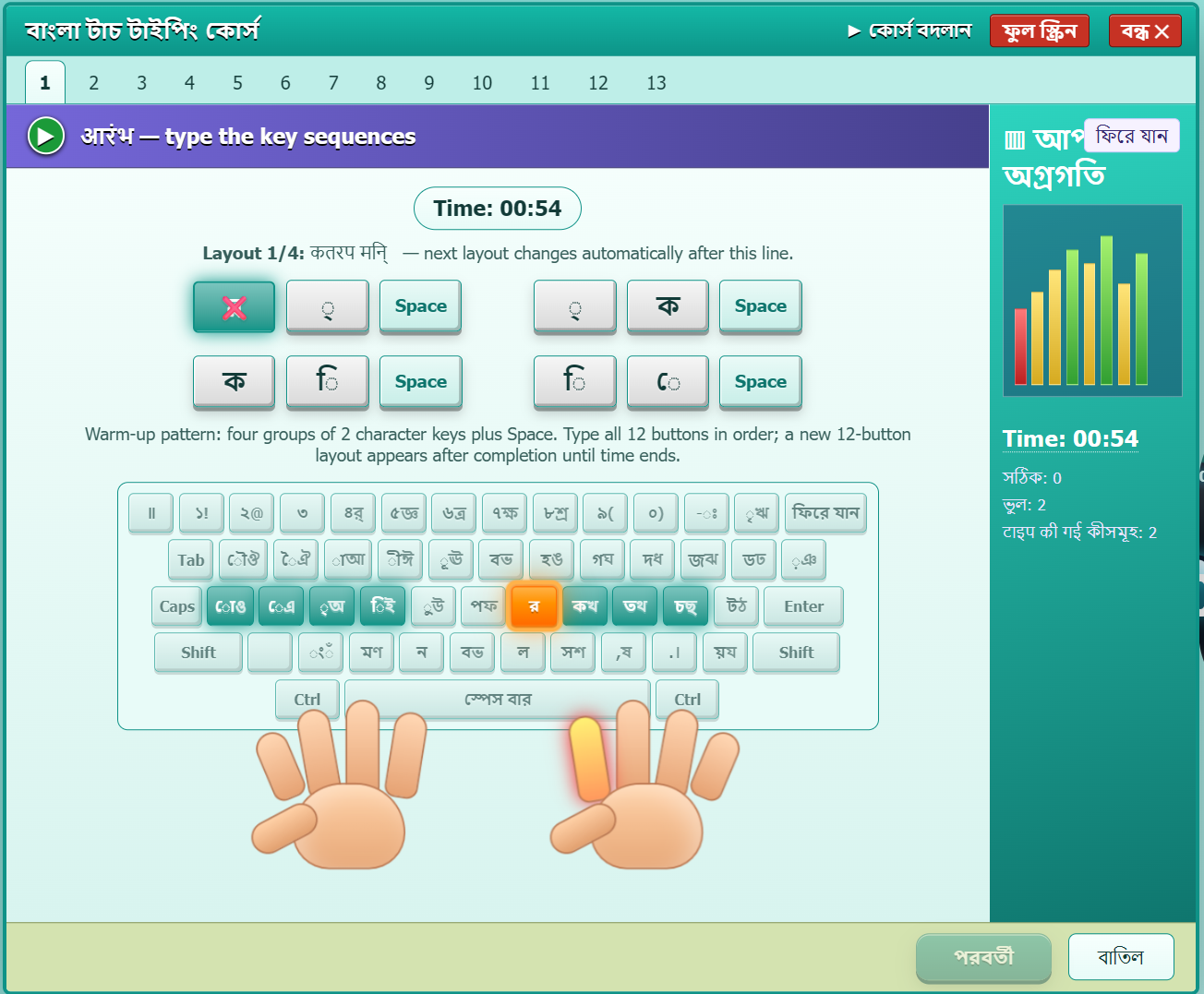This screenshot has width=1204, height=994.
Task: Cancel using the বাতিল button
Action: click(x=1121, y=957)
